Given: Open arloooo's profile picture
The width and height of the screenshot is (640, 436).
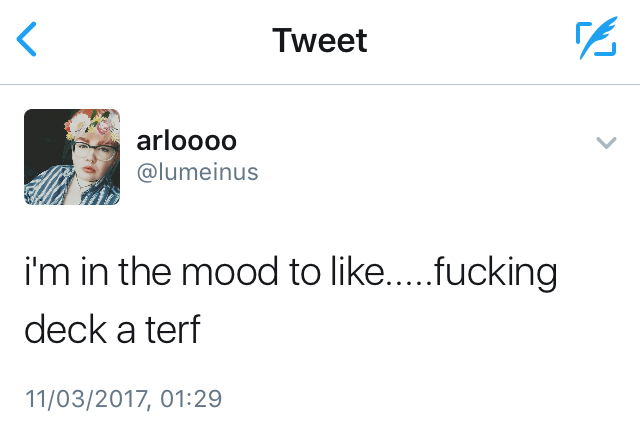Looking at the screenshot, I should (72, 157).
